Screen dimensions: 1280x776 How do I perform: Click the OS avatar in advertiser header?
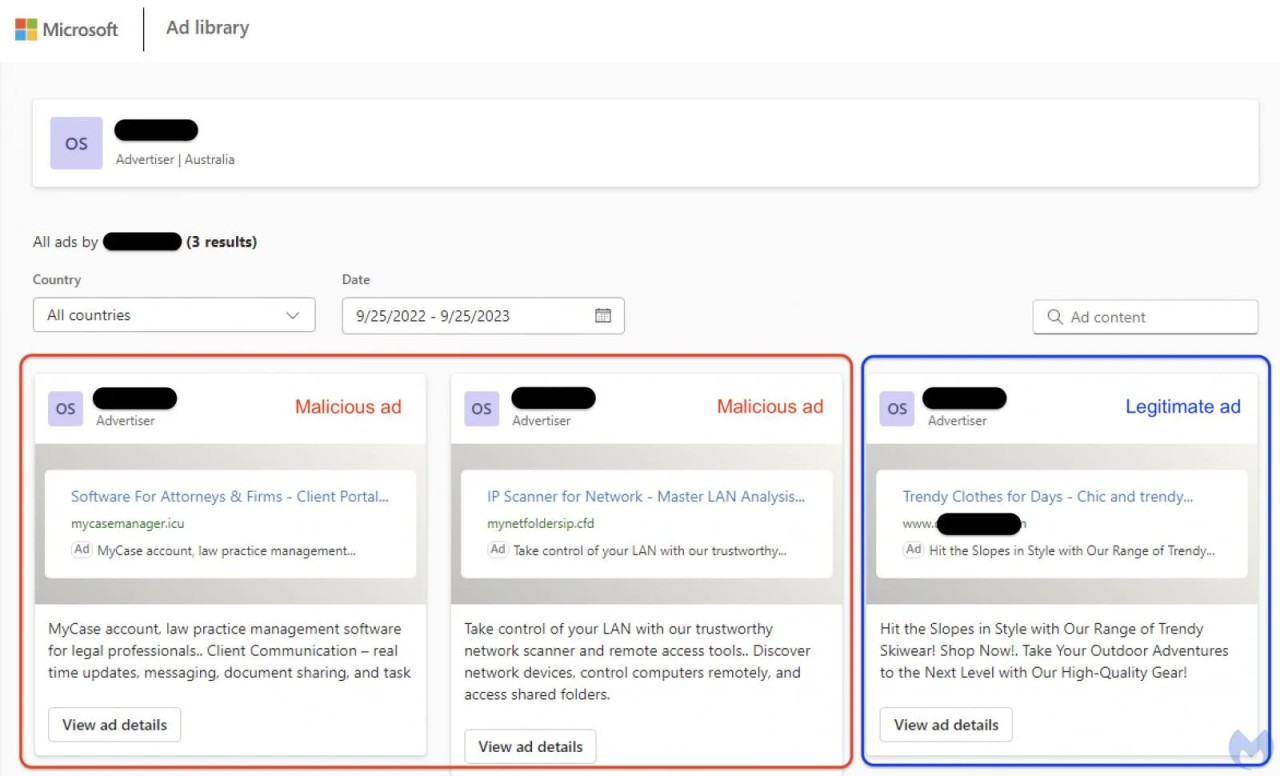click(x=76, y=143)
